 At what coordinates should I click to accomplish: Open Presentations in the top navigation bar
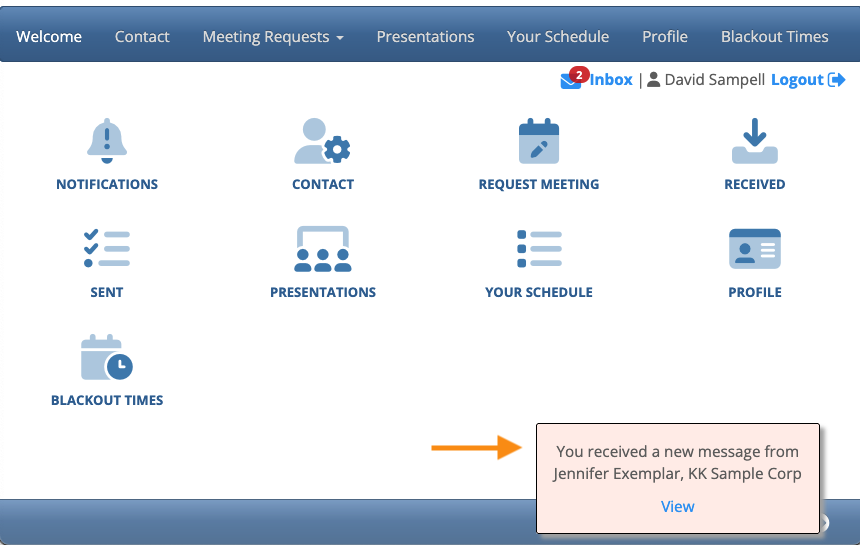click(x=425, y=37)
